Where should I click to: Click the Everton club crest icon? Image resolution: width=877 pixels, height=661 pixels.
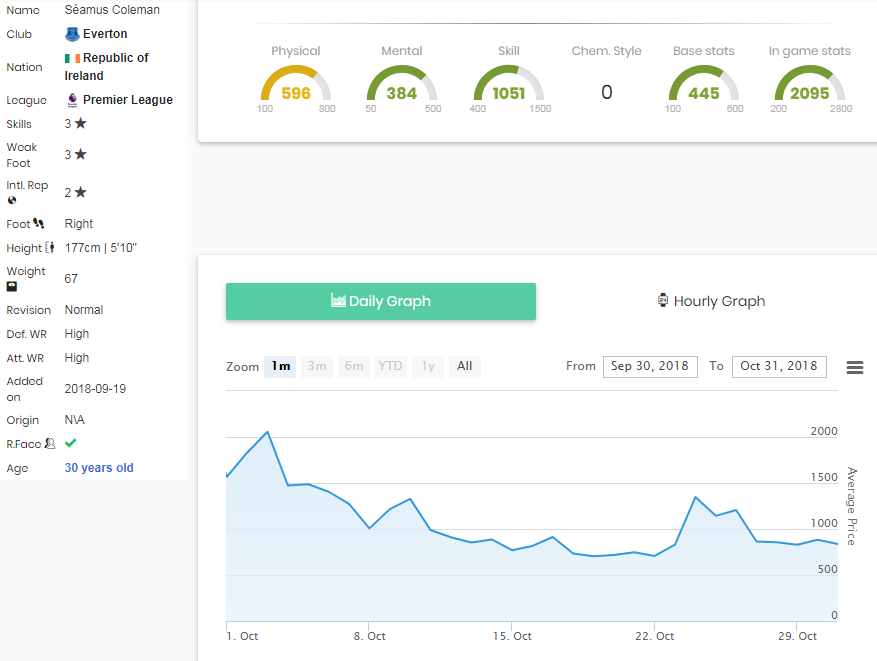72,34
